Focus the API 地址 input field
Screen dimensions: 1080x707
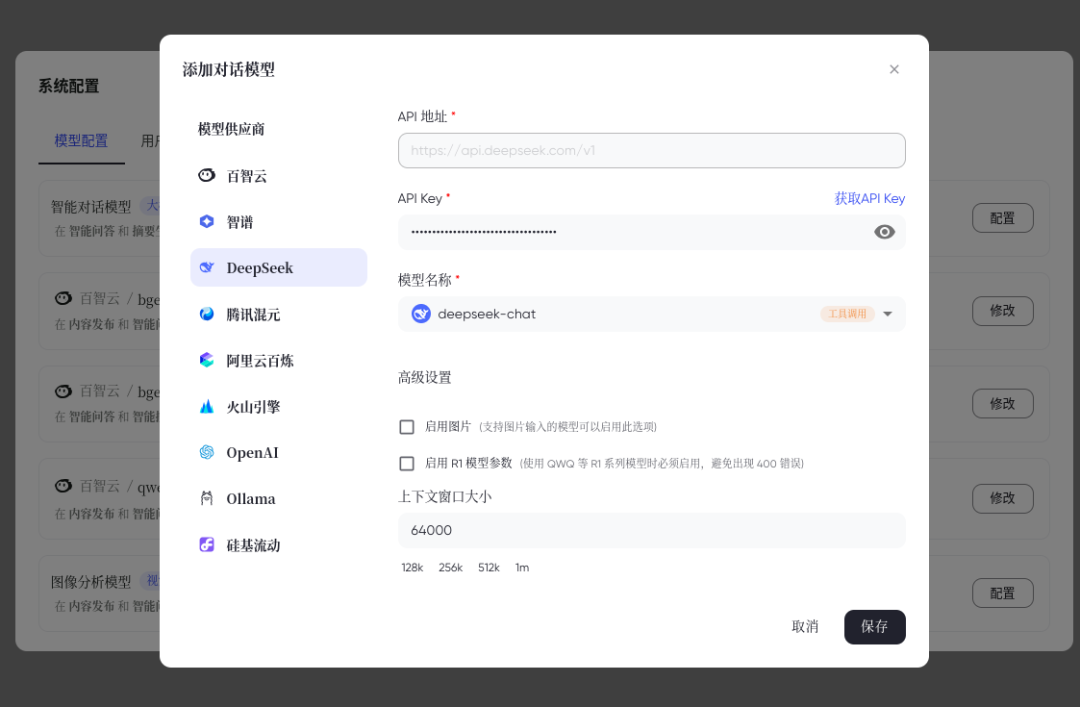pyautogui.click(x=652, y=150)
